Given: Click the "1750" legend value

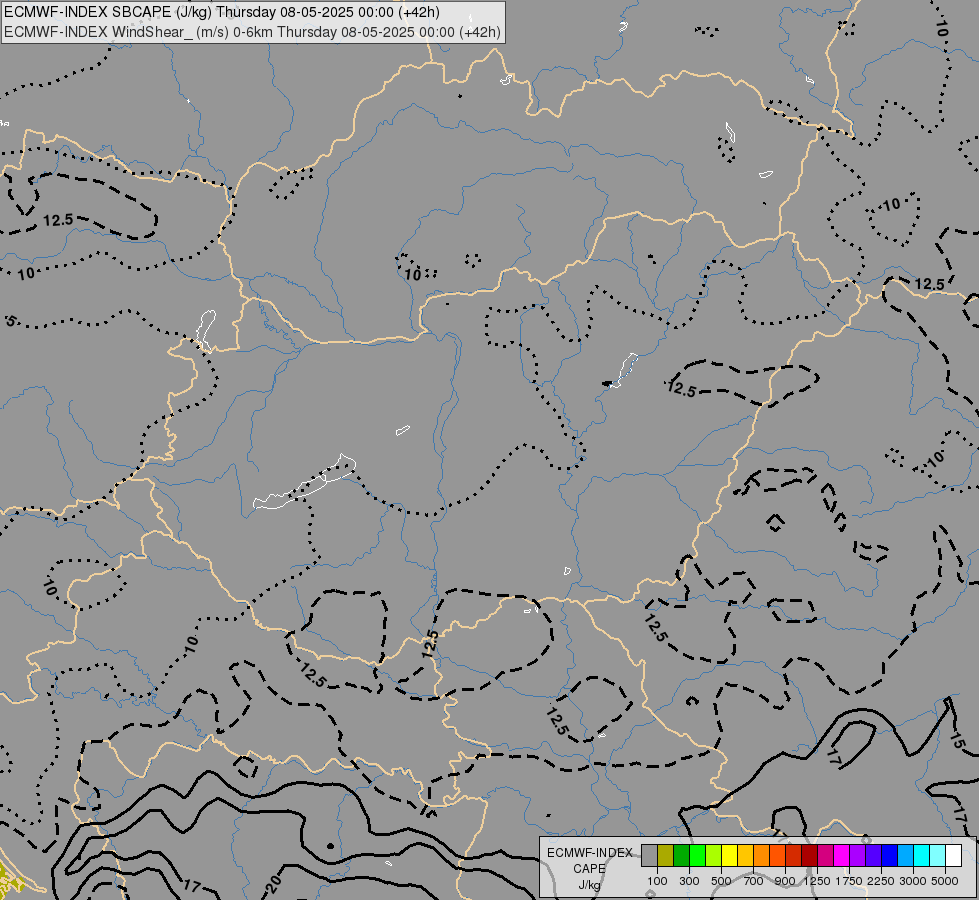Looking at the screenshot, I should pos(849,881).
